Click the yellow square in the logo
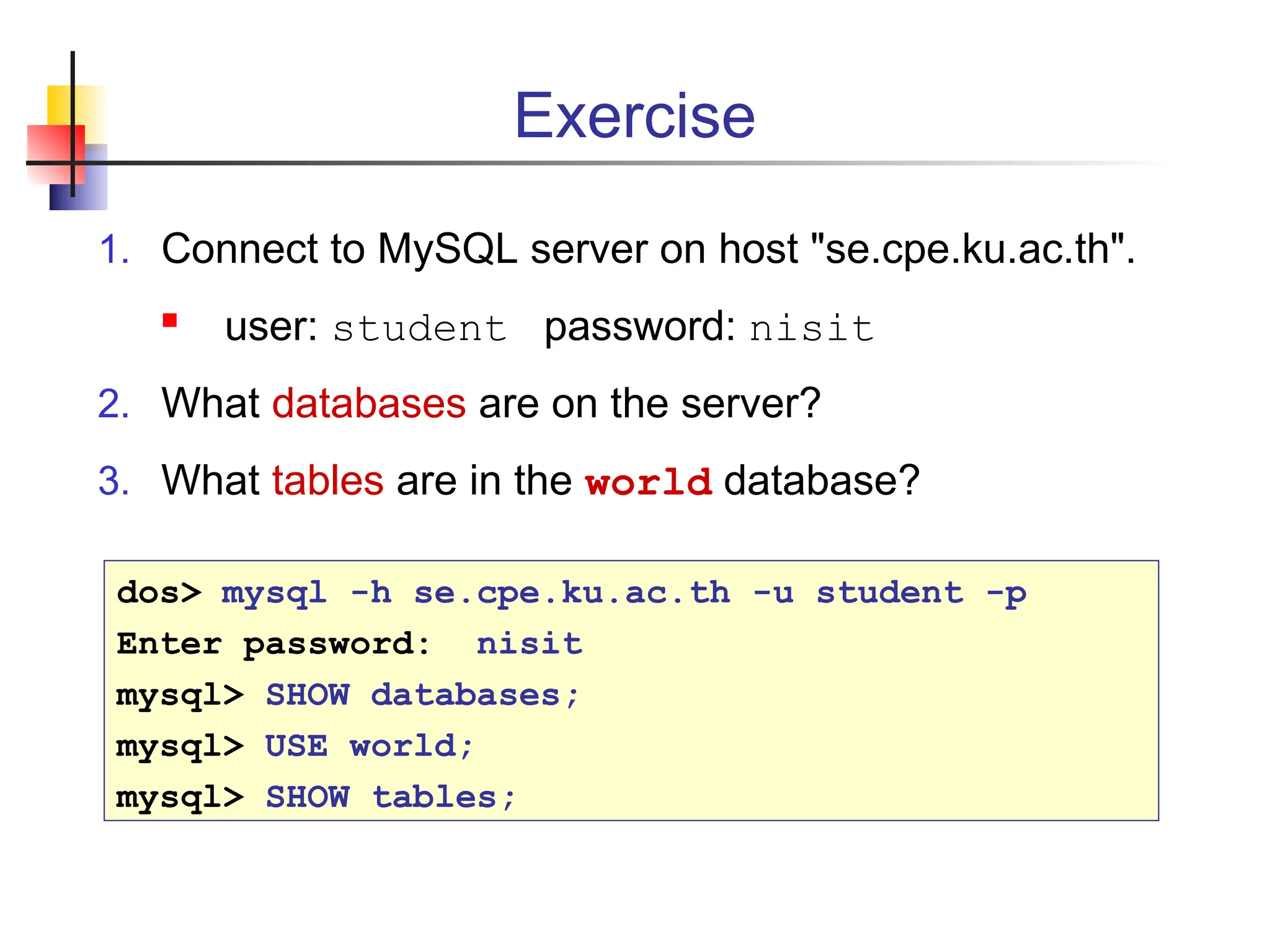 click(x=59, y=104)
